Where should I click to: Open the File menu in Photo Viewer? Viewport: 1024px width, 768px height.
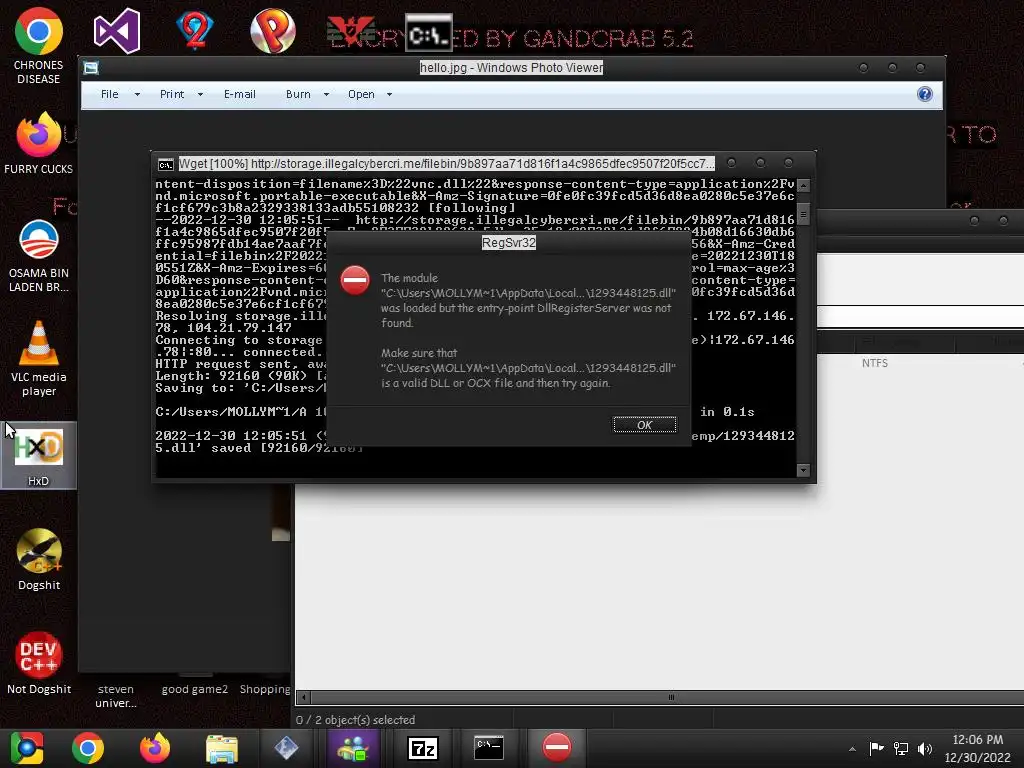pyautogui.click(x=110, y=94)
